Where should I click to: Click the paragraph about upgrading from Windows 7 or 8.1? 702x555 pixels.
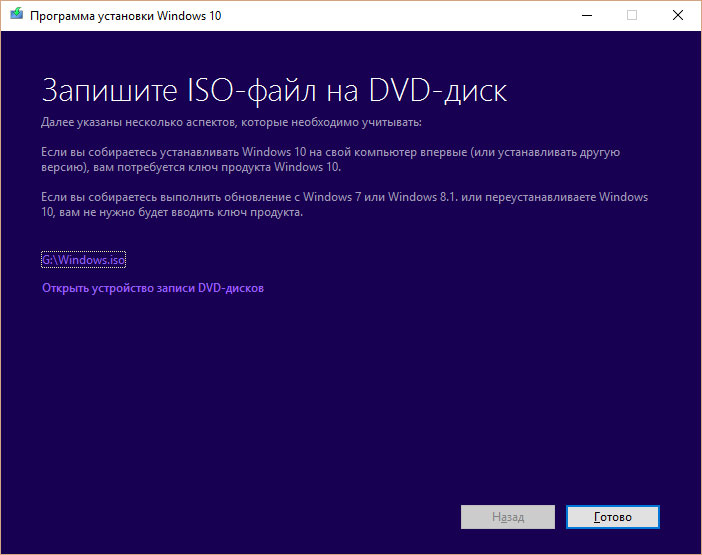[x=344, y=204]
